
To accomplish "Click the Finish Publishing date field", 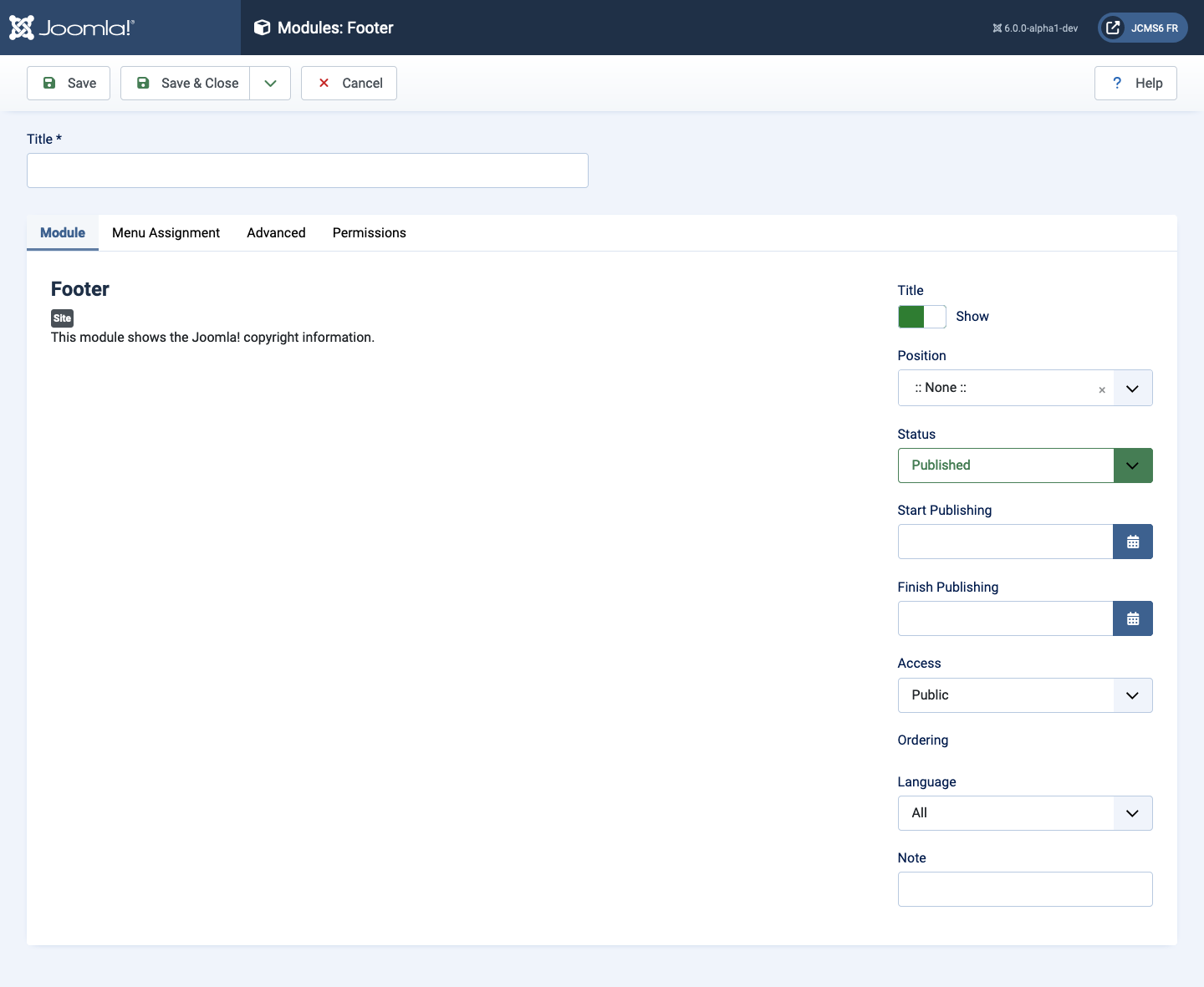I will click(x=1005, y=618).
